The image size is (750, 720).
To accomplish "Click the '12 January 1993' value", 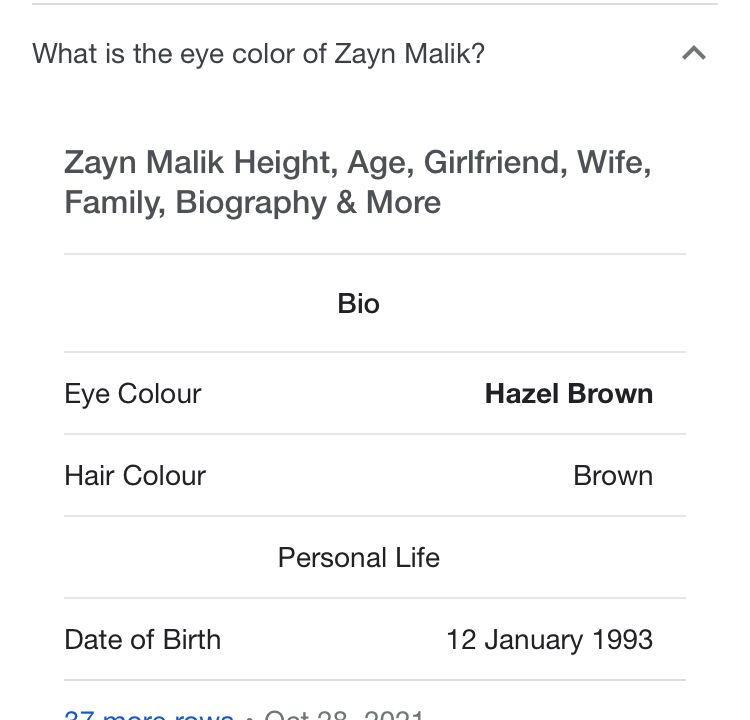I will (x=549, y=640).
